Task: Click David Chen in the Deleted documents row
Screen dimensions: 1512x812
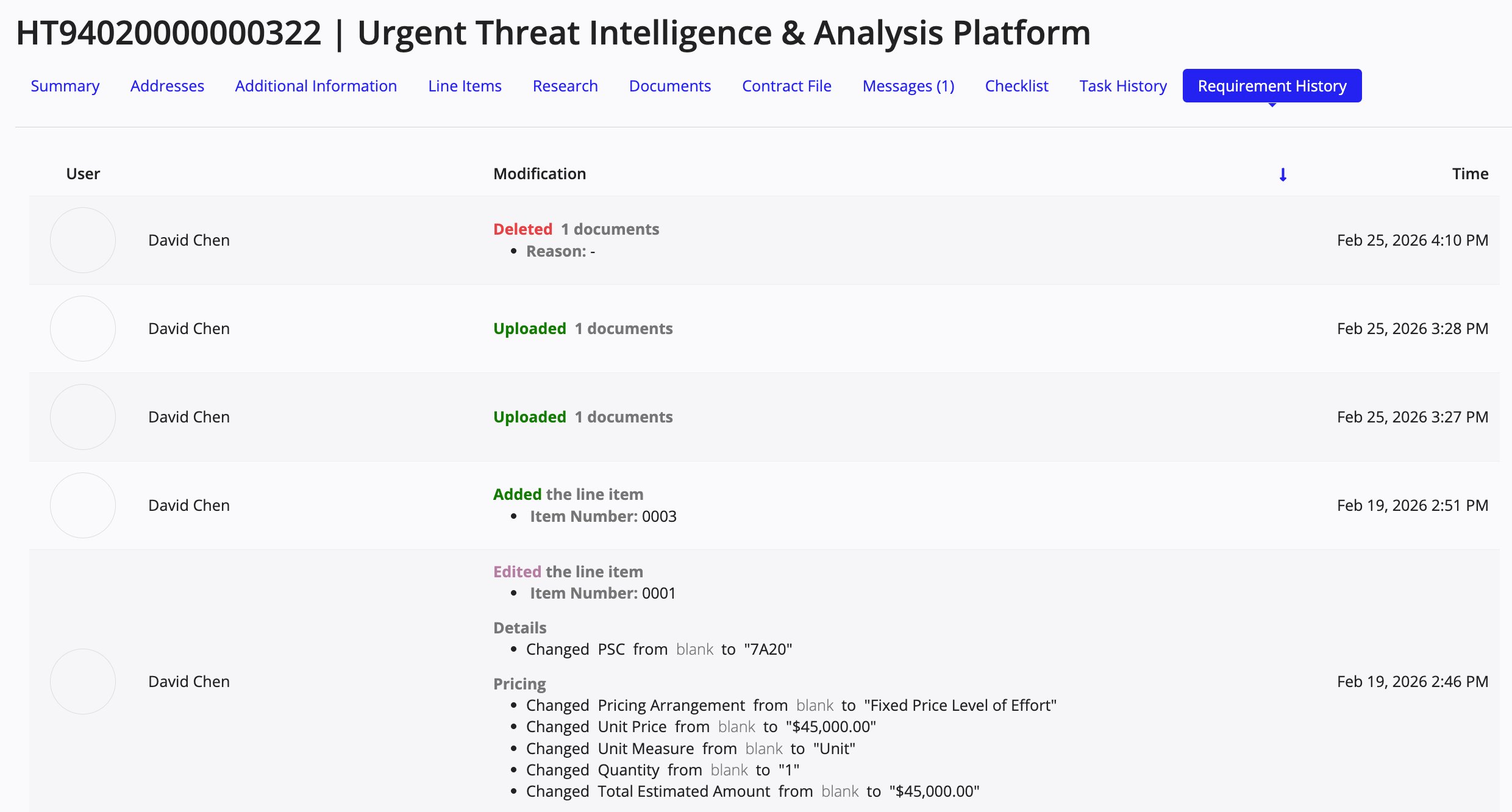Action: point(189,240)
